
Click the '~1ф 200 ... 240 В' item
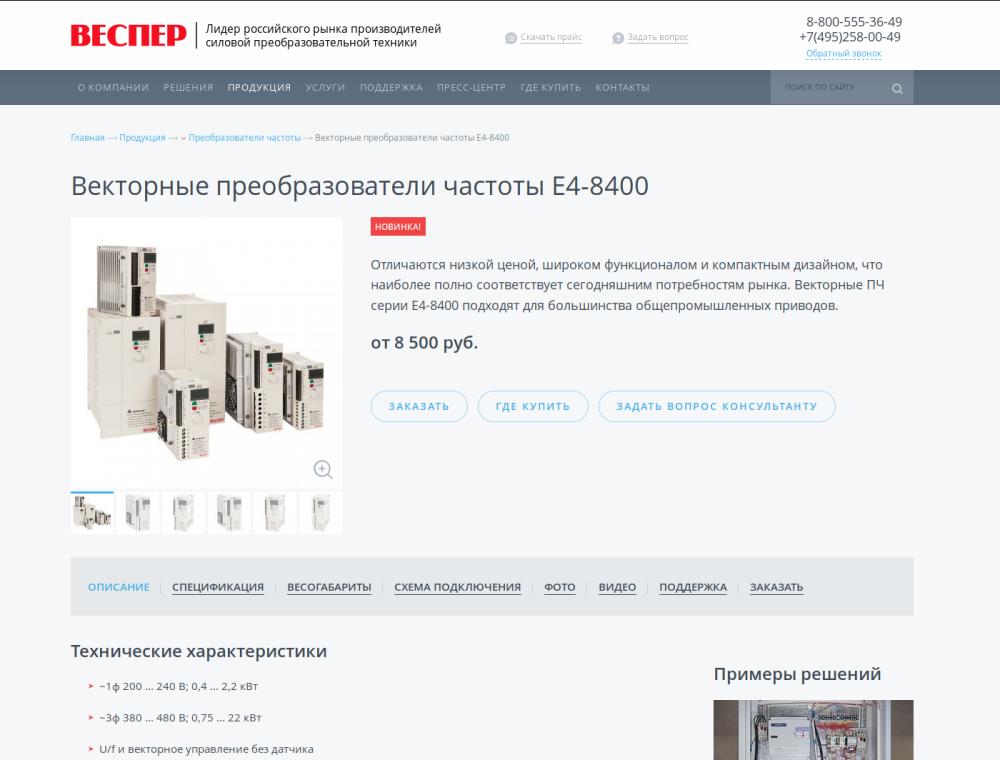[179, 687]
